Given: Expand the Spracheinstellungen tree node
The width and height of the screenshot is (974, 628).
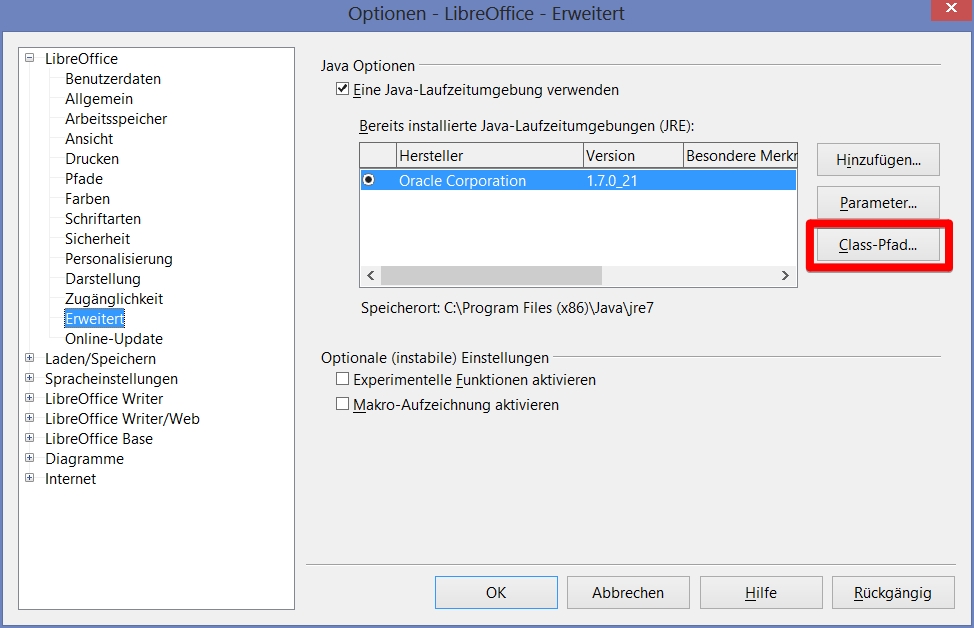Looking at the screenshot, I should (30, 379).
